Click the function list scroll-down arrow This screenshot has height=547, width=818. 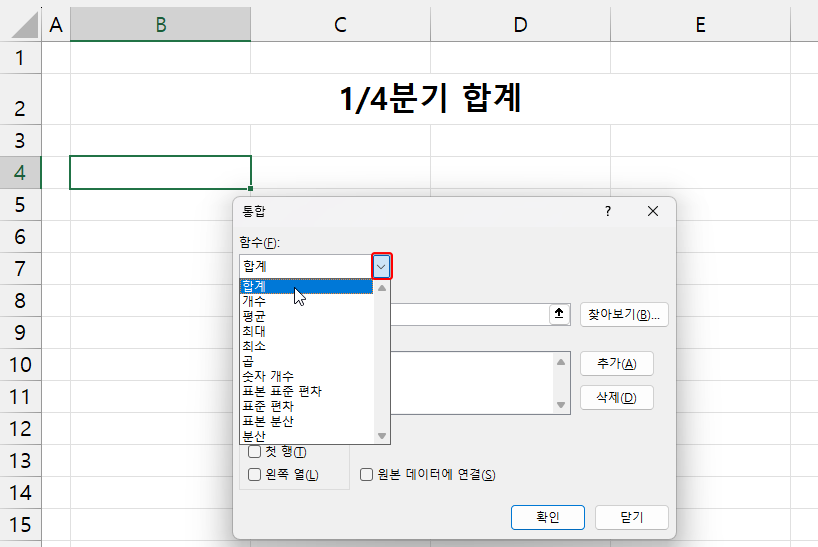tap(382, 436)
